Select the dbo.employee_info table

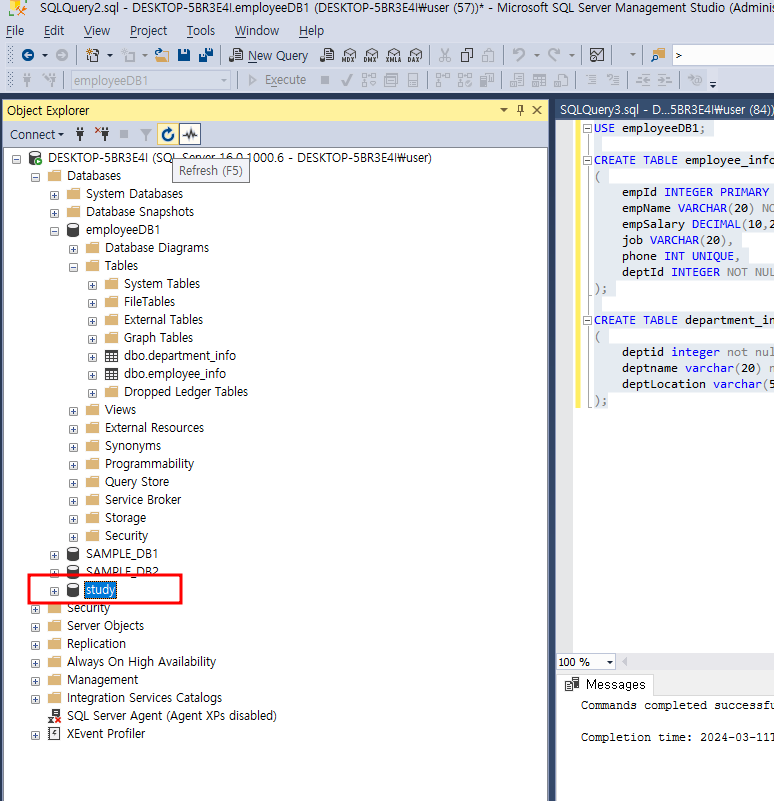tap(175, 374)
